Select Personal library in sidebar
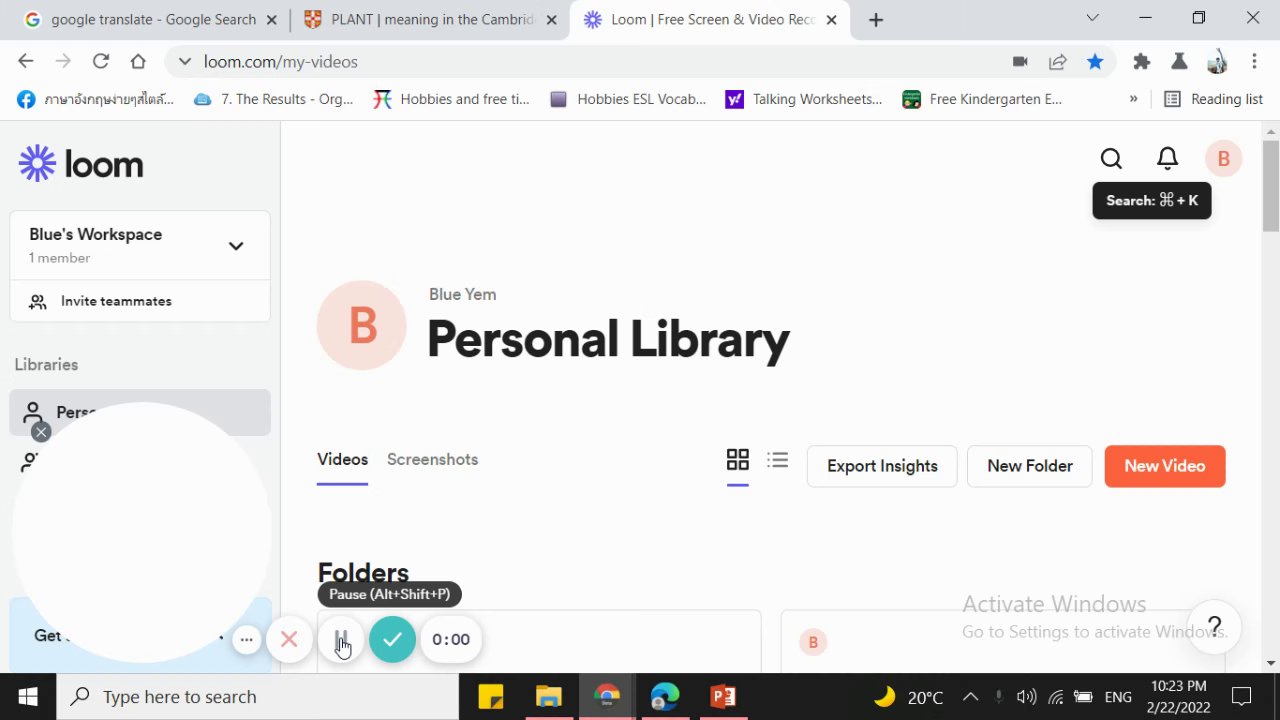The width and height of the screenshot is (1280, 720). [x=140, y=412]
